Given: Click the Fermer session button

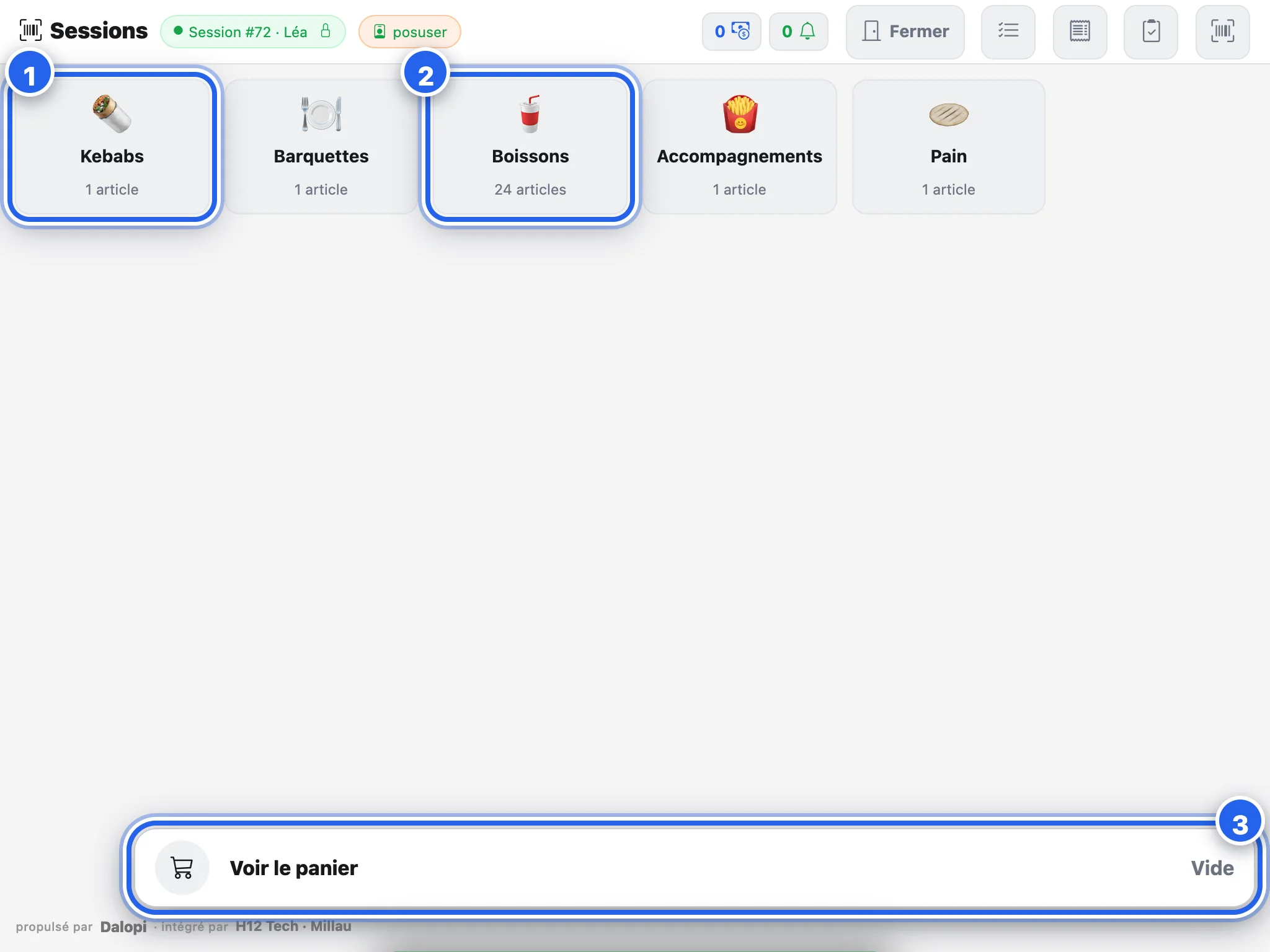Looking at the screenshot, I should pyautogui.click(x=905, y=32).
